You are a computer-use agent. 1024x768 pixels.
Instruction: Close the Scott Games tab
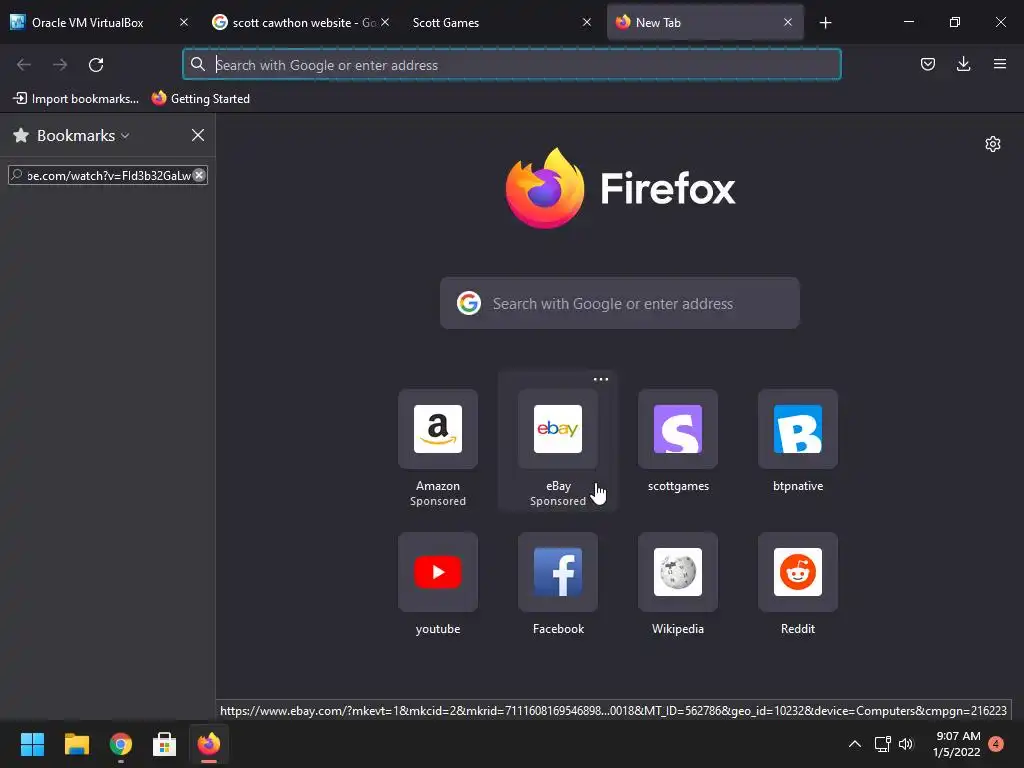[586, 22]
